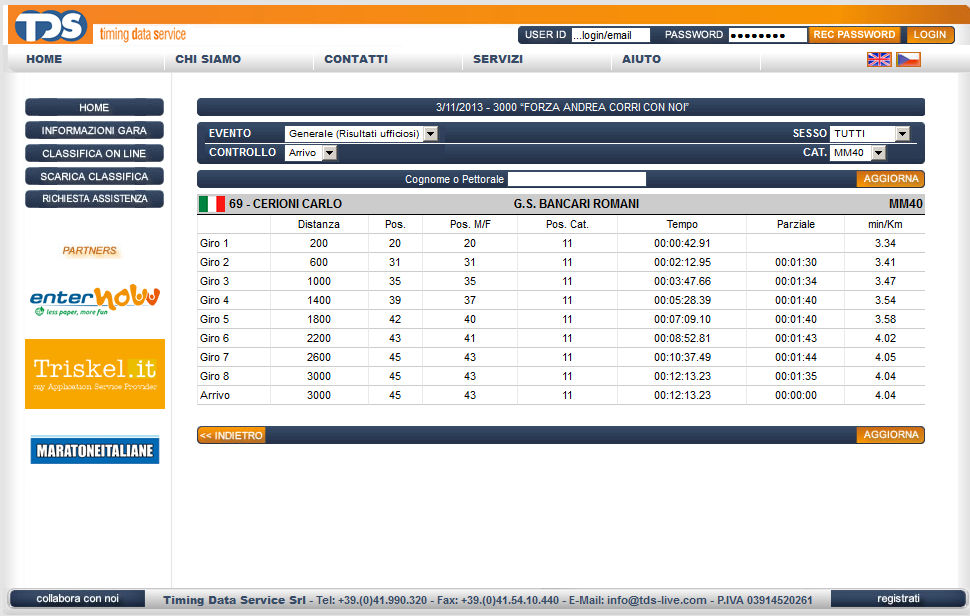Switch language with the UK flag icon

(879, 59)
